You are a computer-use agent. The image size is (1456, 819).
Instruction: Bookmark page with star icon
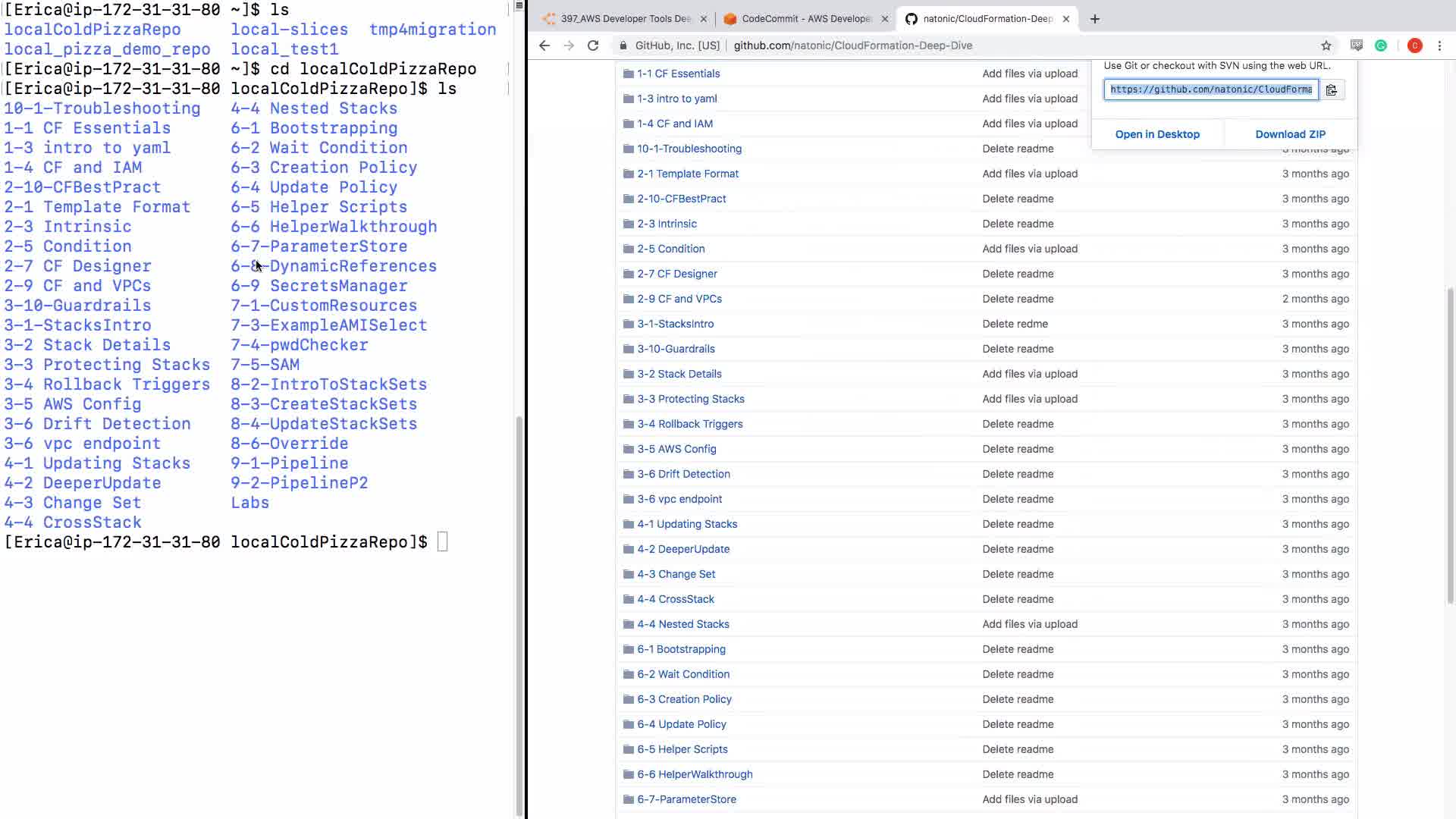point(1326,45)
